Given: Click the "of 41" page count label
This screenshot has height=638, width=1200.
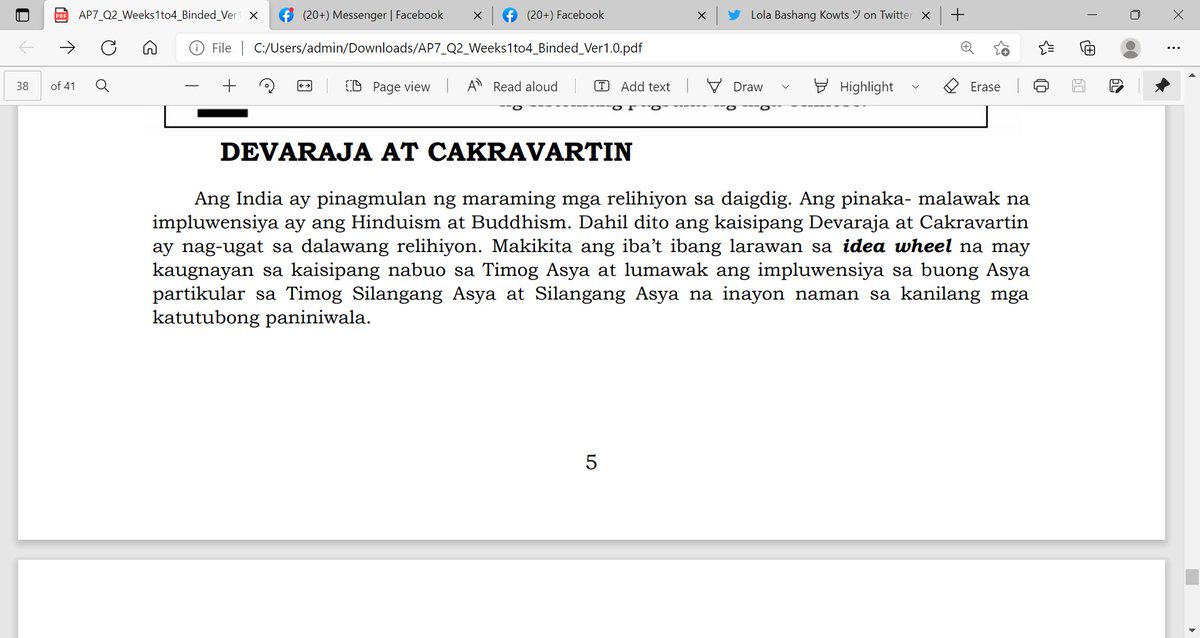Looking at the screenshot, I should pyautogui.click(x=63, y=86).
